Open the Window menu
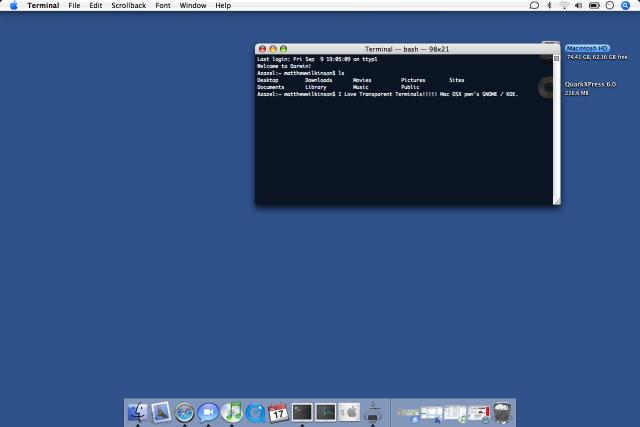Image resolution: width=640 pixels, height=427 pixels. [x=193, y=5]
